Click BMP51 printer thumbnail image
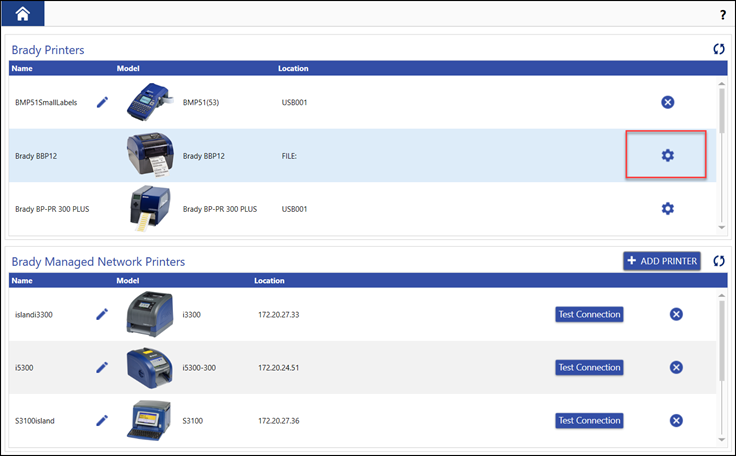The height and width of the screenshot is (456, 736). pyautogui.click(x=150, y=102)
